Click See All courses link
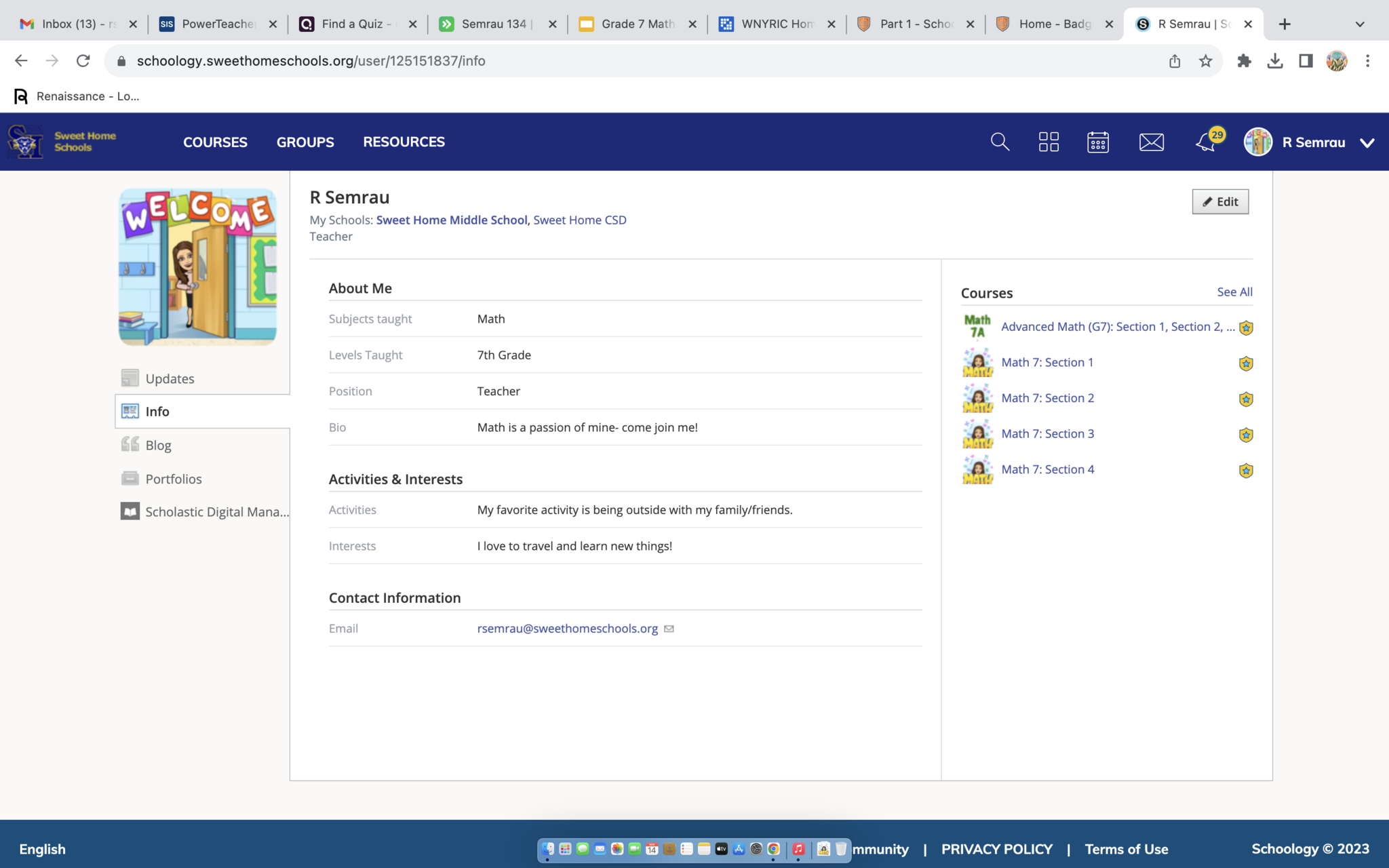The width and height of the screenshot is (1389, 868). point(1234,292)
